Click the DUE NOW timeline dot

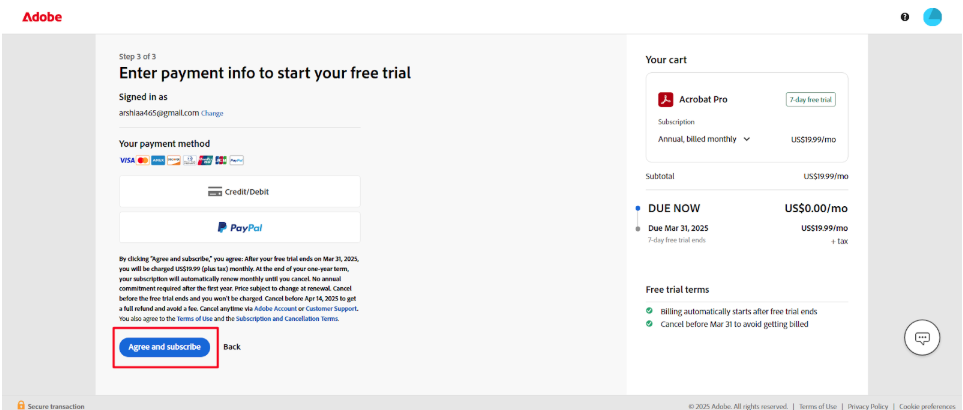point(638,208)
